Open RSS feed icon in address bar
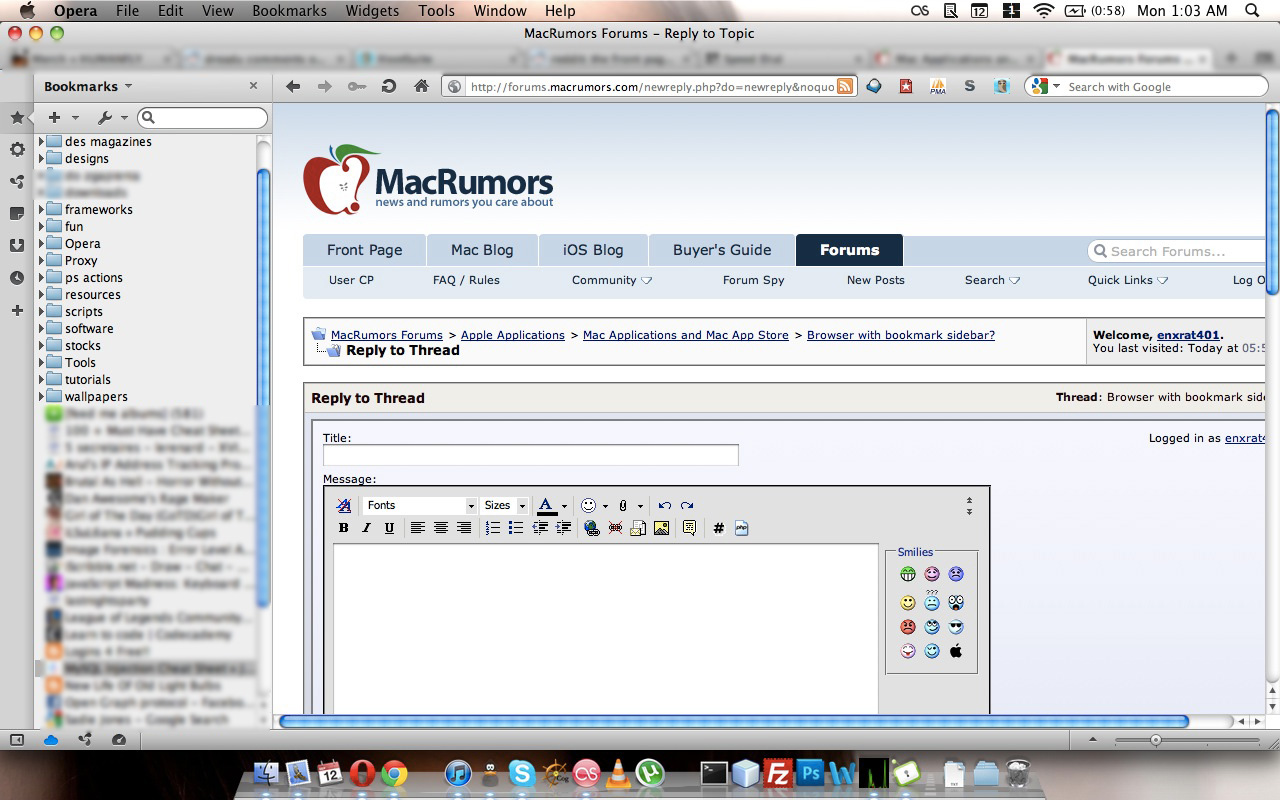This screenshot has width=1280, height=800. [845, 87]
